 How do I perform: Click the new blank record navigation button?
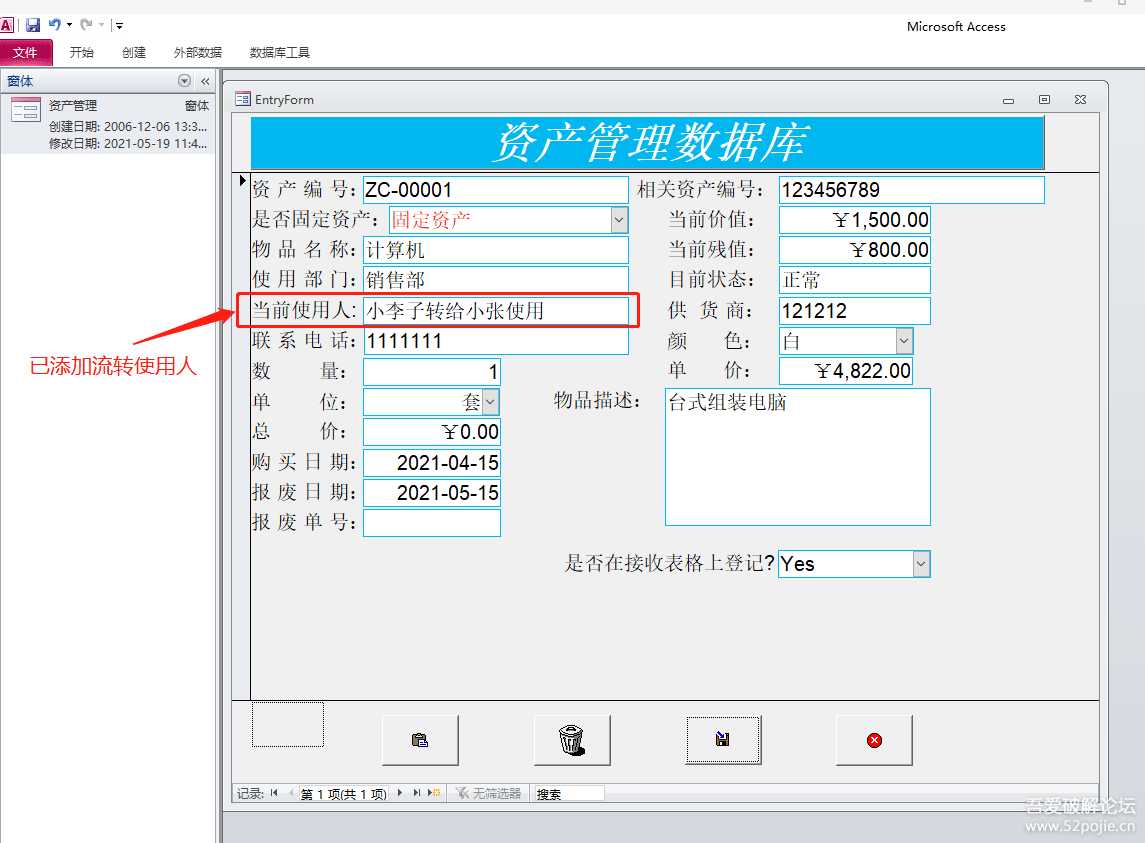click(434, 793)
